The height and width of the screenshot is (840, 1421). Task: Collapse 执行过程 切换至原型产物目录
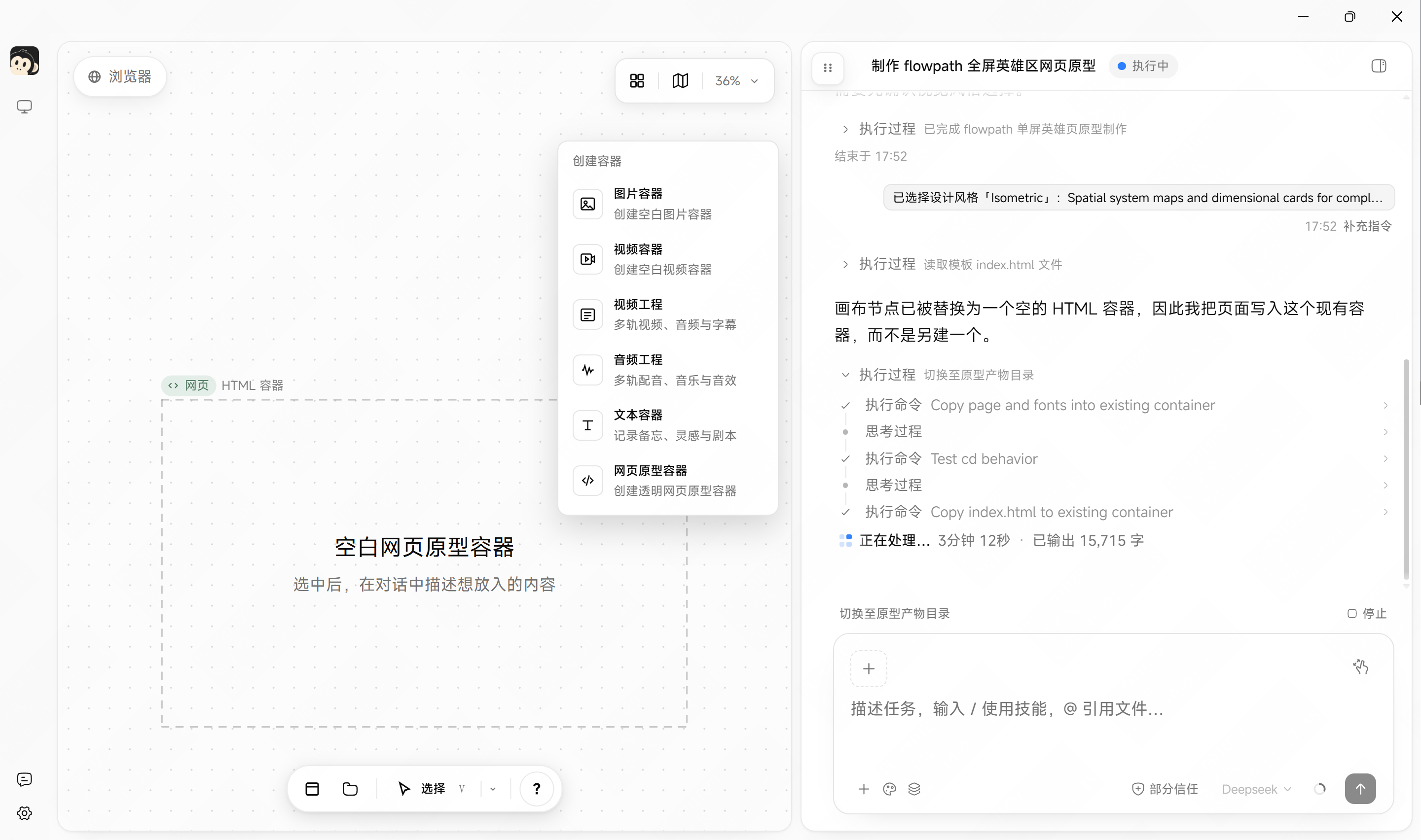click(x=937, y=375)
